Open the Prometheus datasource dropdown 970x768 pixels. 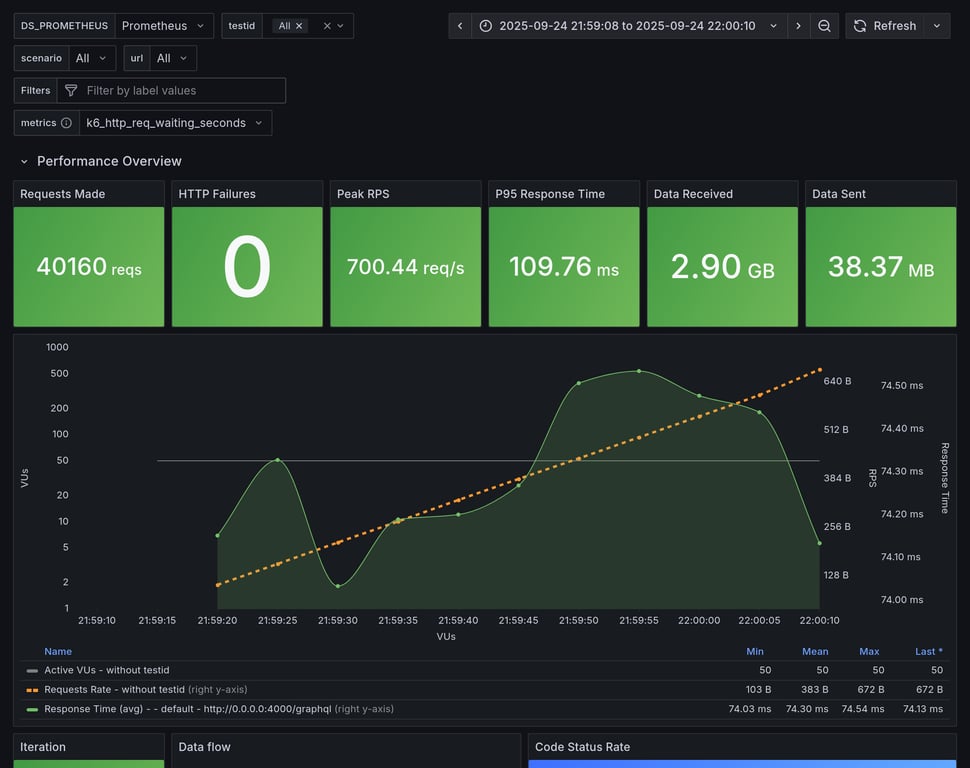(x=163, y=26)
